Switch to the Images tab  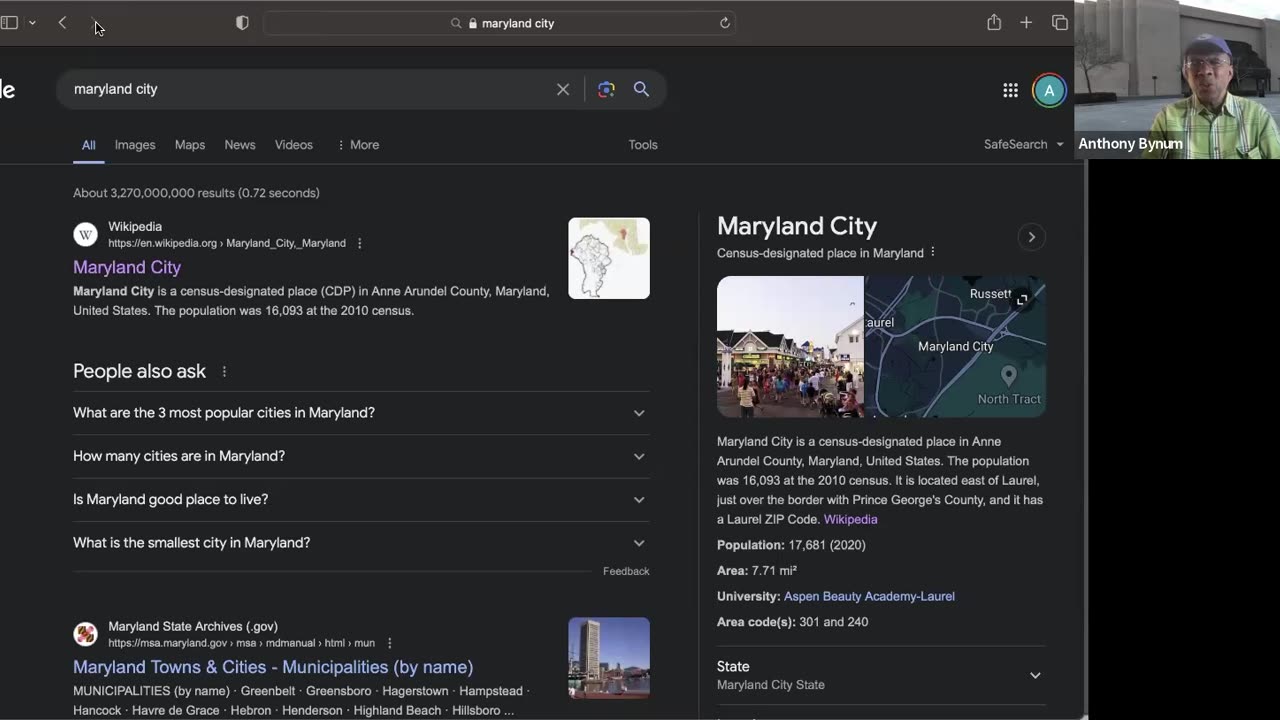135,145
